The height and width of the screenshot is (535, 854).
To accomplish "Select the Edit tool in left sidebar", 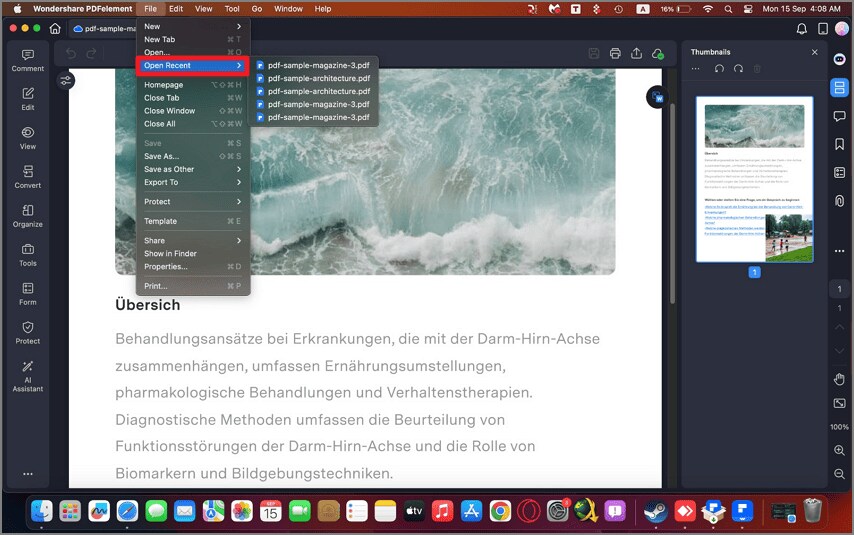I will pyautogui.click(x=28, y=99).
